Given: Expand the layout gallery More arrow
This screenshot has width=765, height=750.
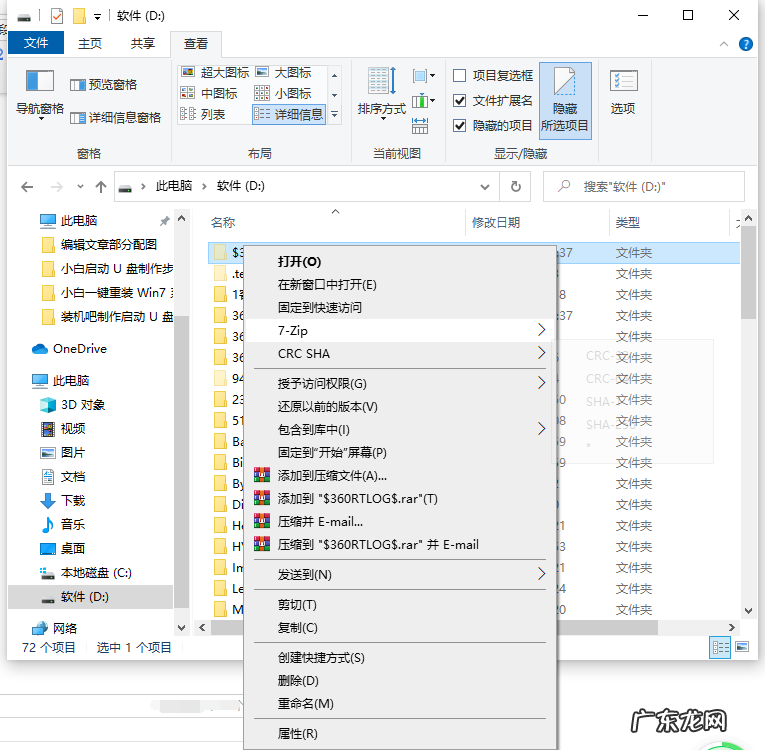Looking at the screenshot, I should point(335,115).
